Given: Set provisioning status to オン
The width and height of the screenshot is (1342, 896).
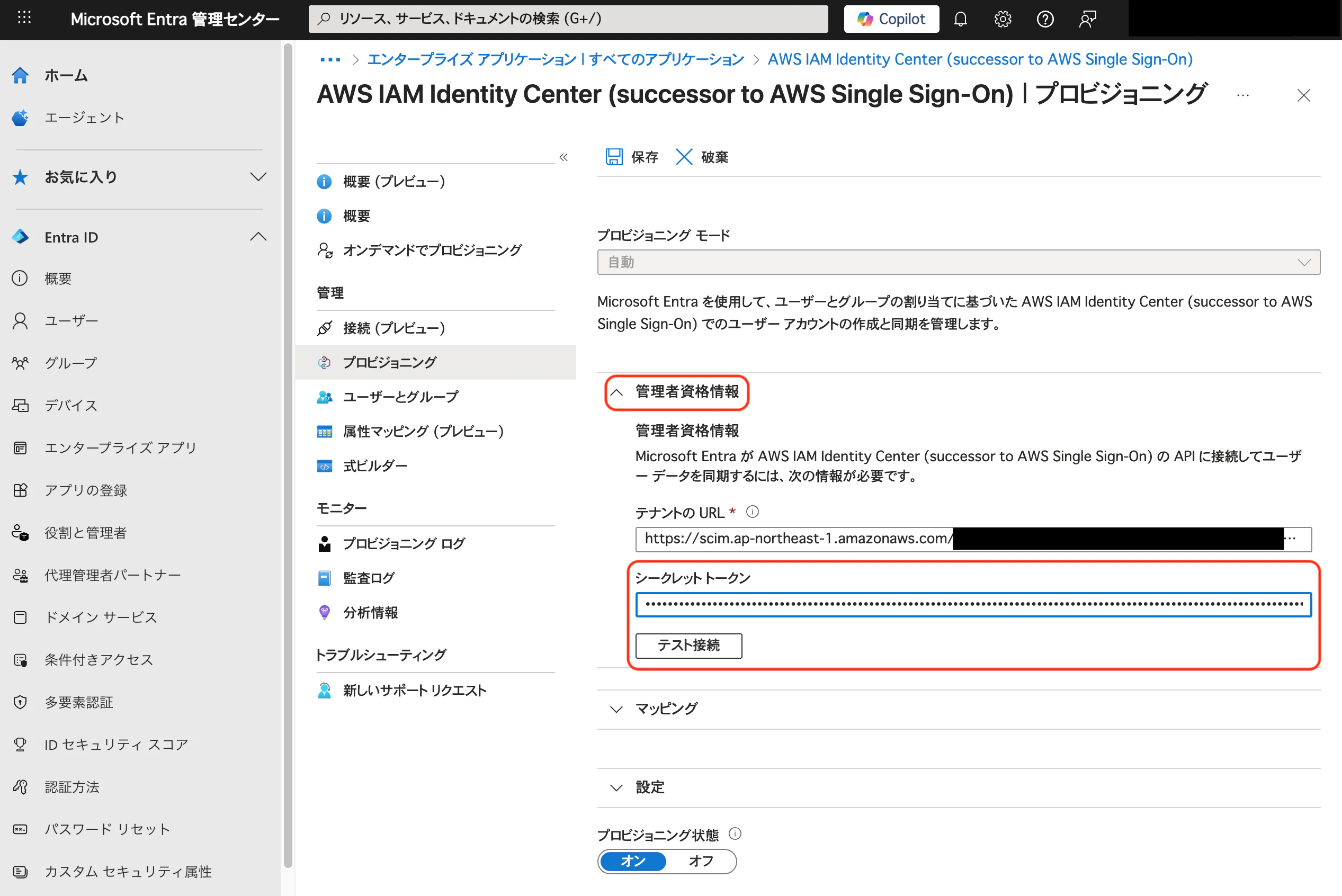Looking at the screenshot, I should 633,861.
